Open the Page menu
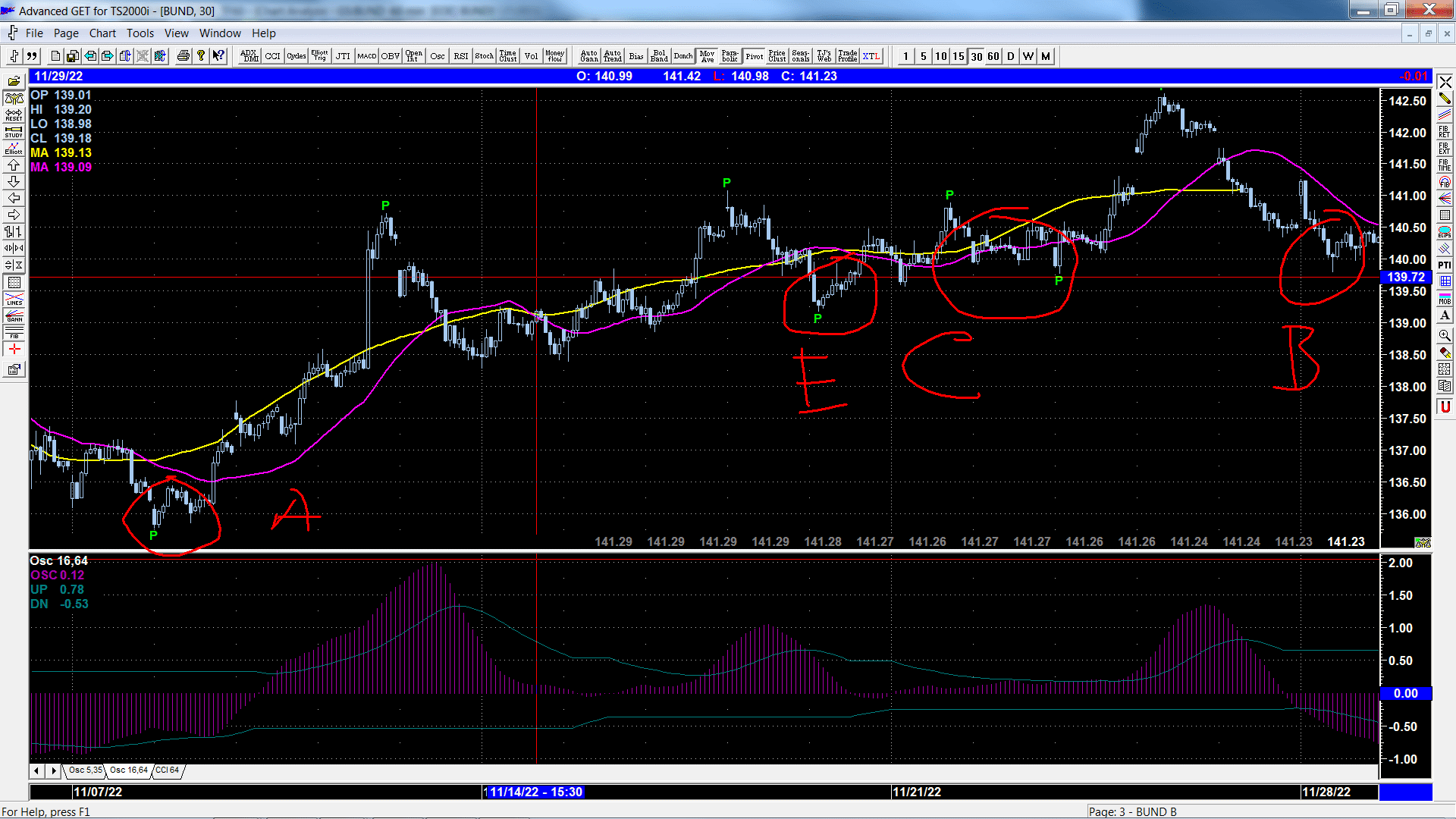The image size is (1456, 819). pos(66,33)
